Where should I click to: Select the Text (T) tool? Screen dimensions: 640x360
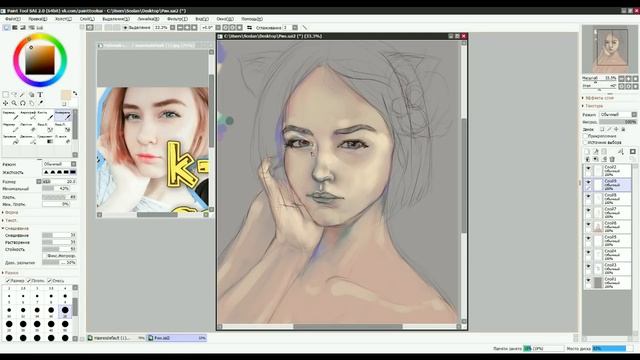click(40, 95)
